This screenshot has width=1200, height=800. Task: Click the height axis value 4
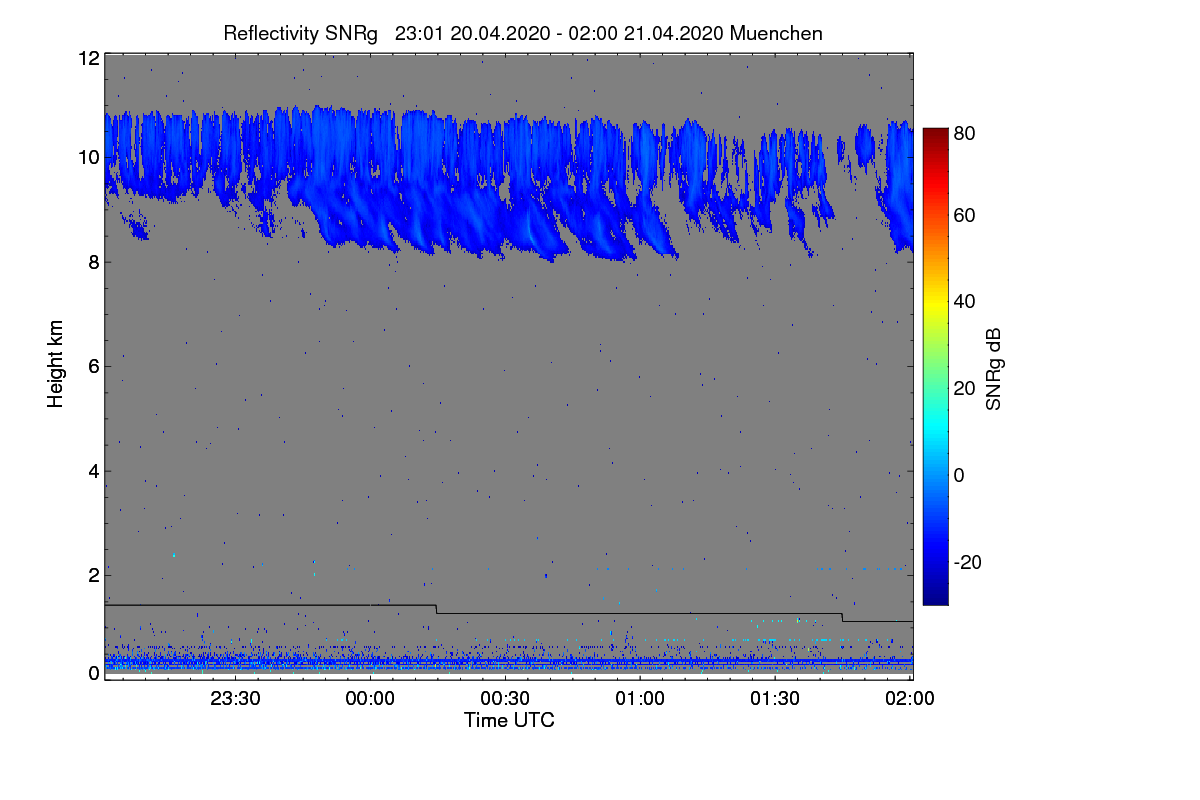pyautogui.click(x=93, y=471)
